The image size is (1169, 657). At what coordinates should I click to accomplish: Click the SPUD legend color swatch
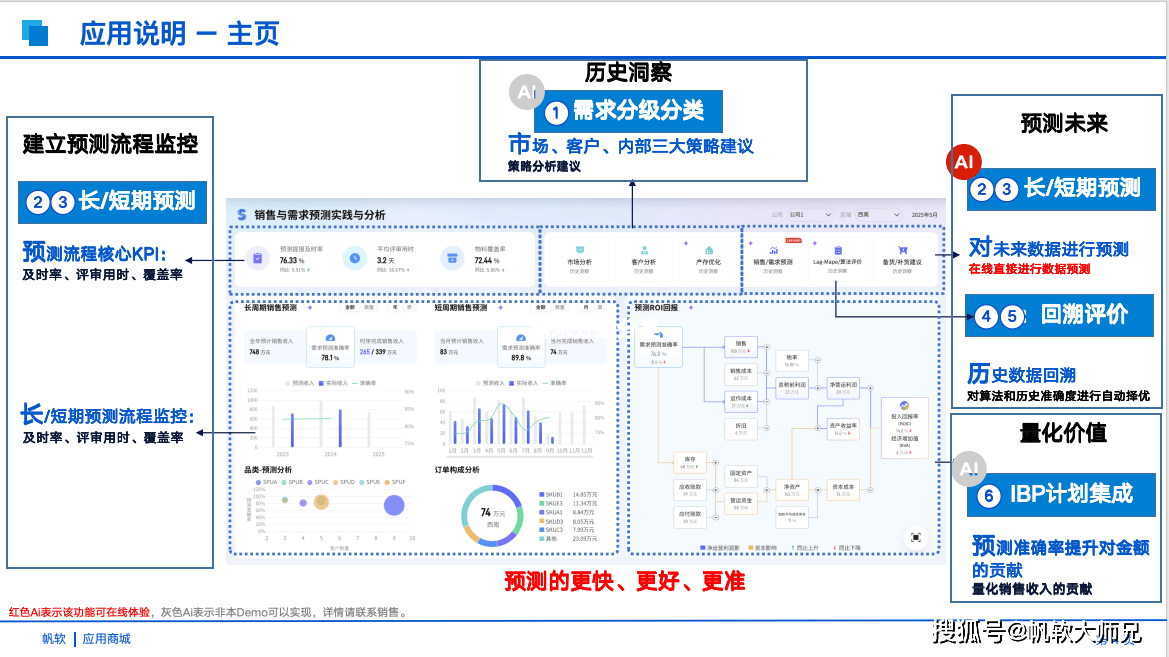(336, 482)
